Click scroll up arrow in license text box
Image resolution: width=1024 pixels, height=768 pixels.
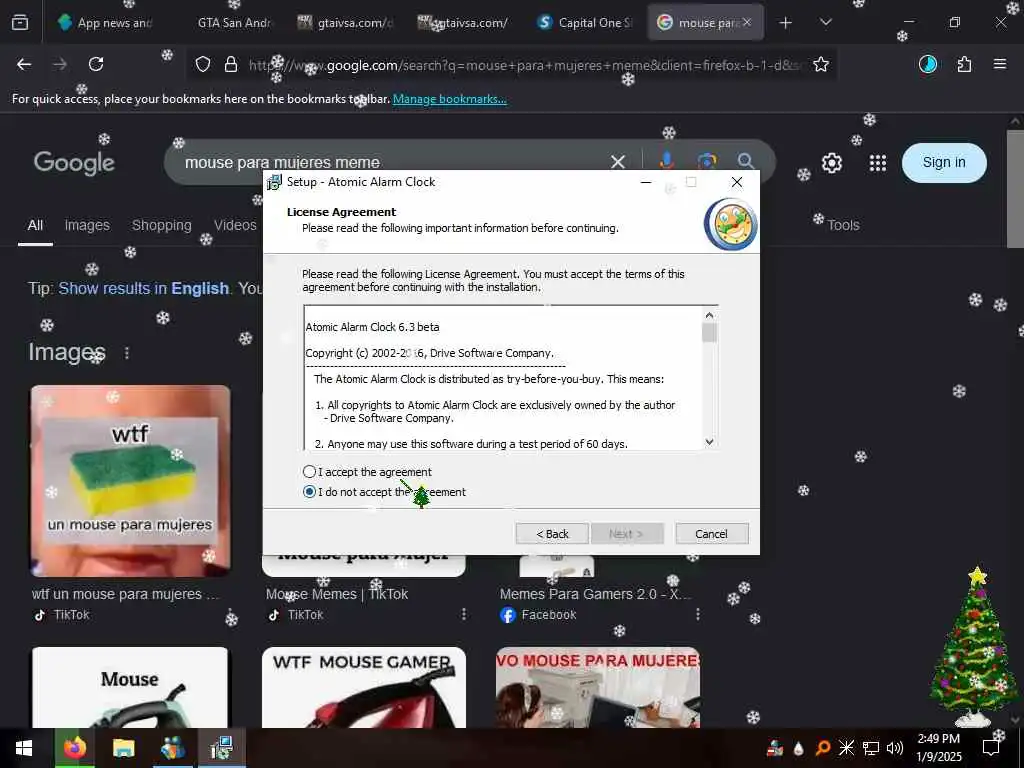pyautogui.click(x=709, y=315)
